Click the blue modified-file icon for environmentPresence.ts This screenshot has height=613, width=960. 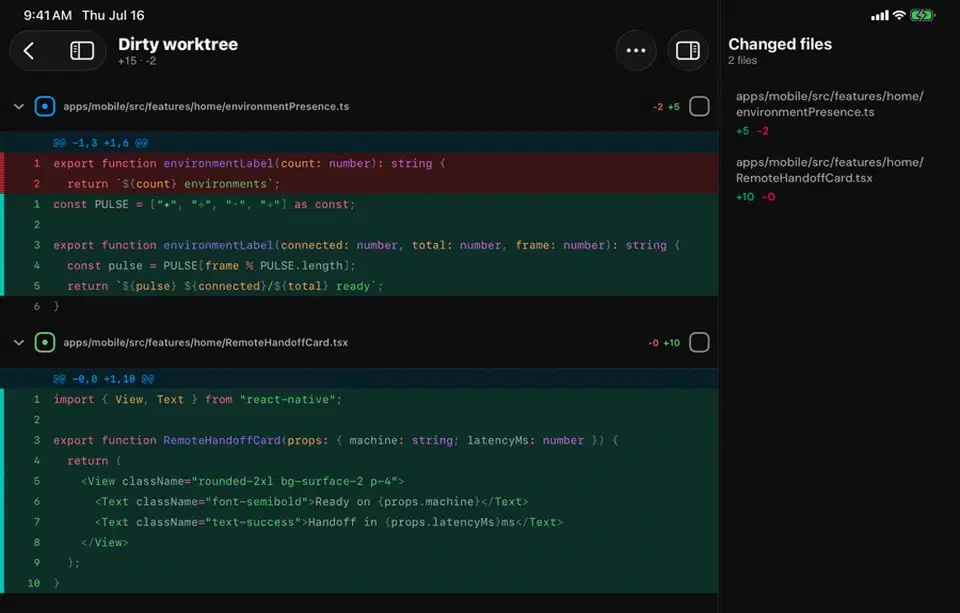[x=45, y=107]
